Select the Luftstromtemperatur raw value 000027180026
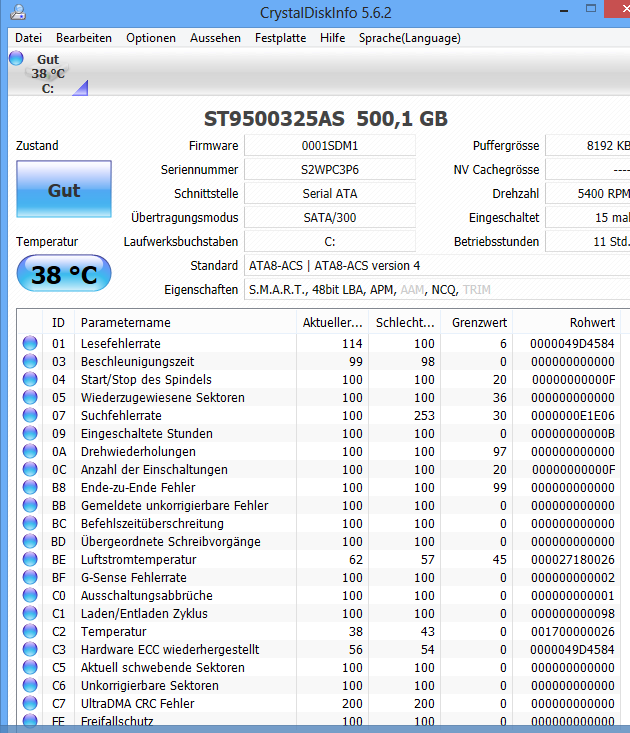This screenshot has width=630, height=733. coord(573,560)
